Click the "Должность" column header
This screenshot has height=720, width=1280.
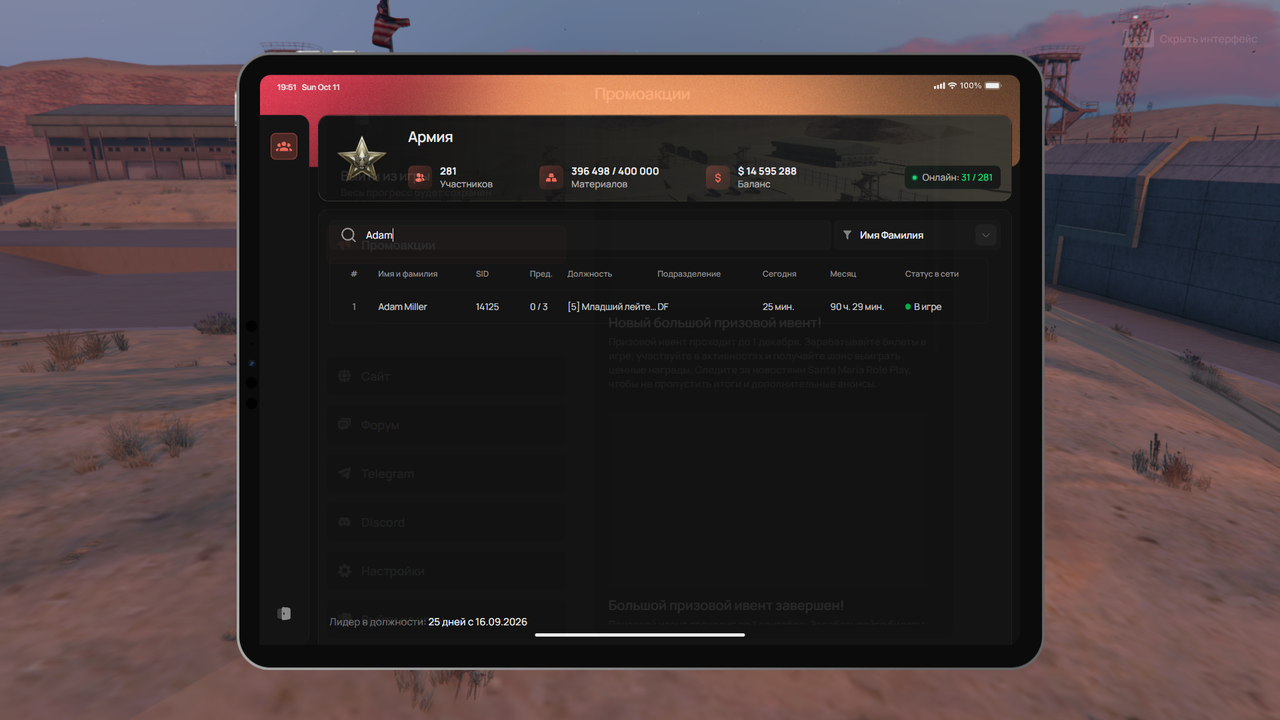(x=589, y=274)
